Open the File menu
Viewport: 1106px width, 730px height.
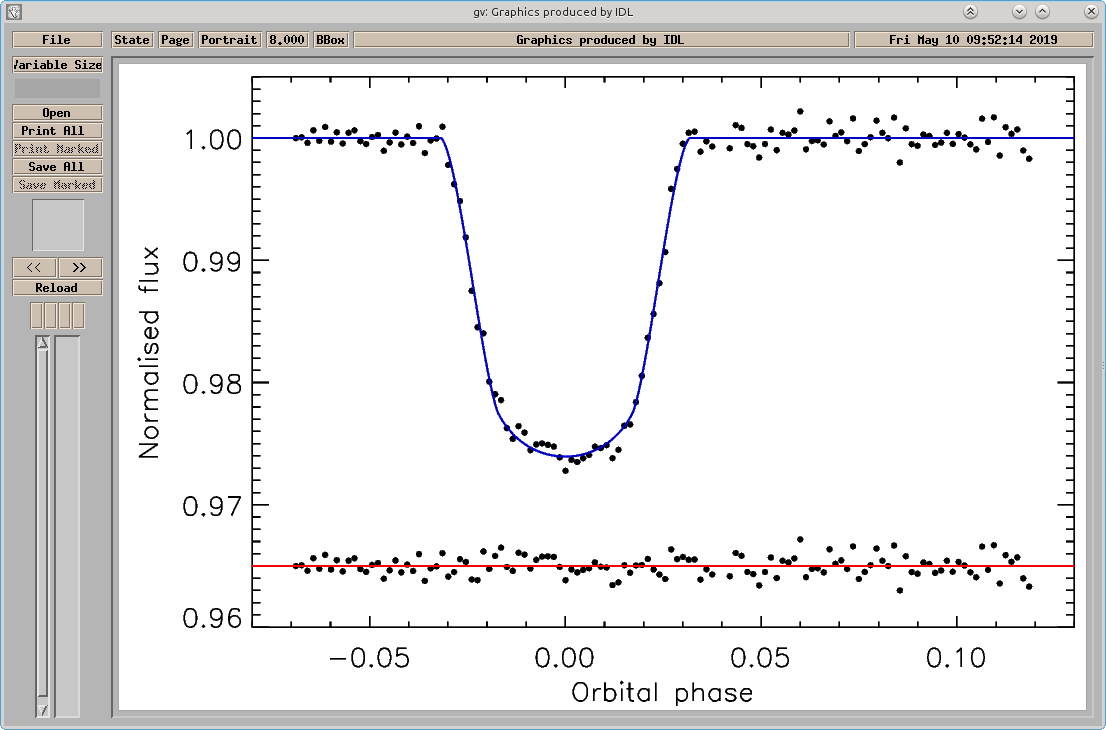tap(57, 40)
